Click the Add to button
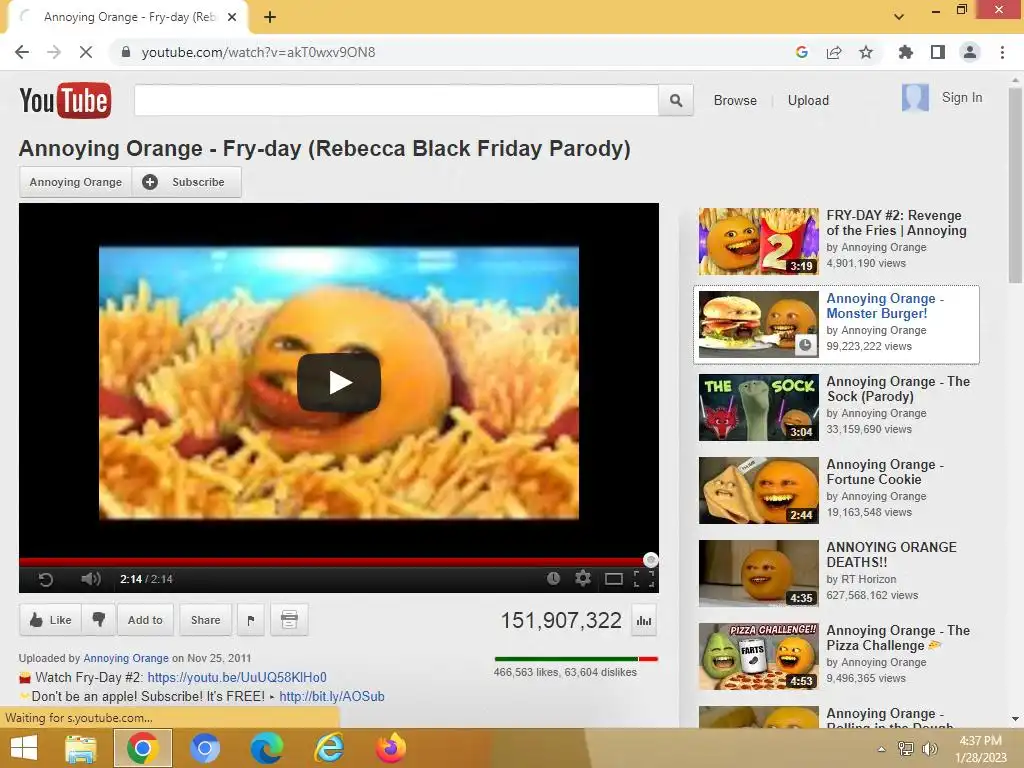This screenshot has width=1024, height=768. [x=145, y=620]
